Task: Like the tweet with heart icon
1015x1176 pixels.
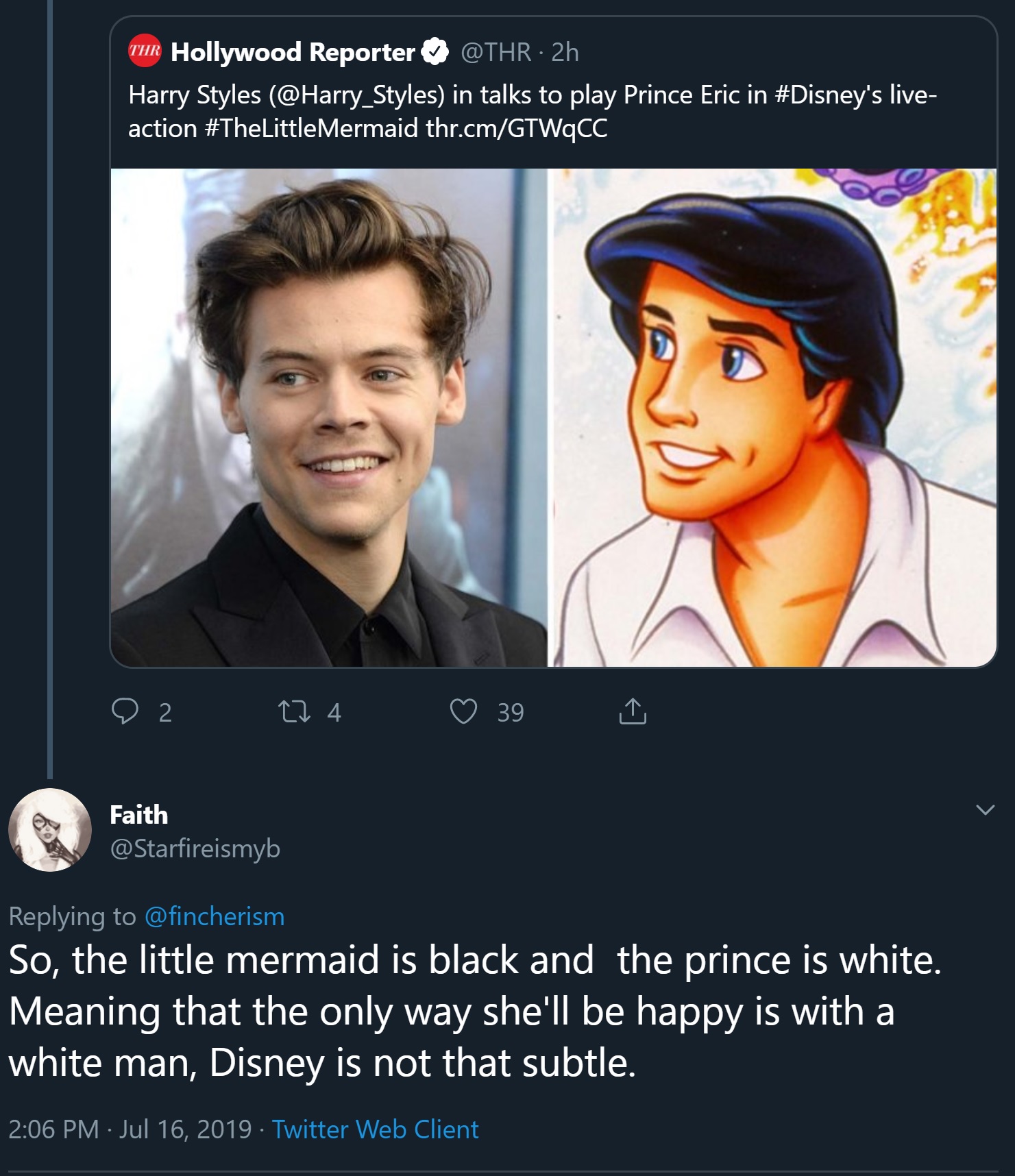Action: pyautogui.click(x=463, y=711)
